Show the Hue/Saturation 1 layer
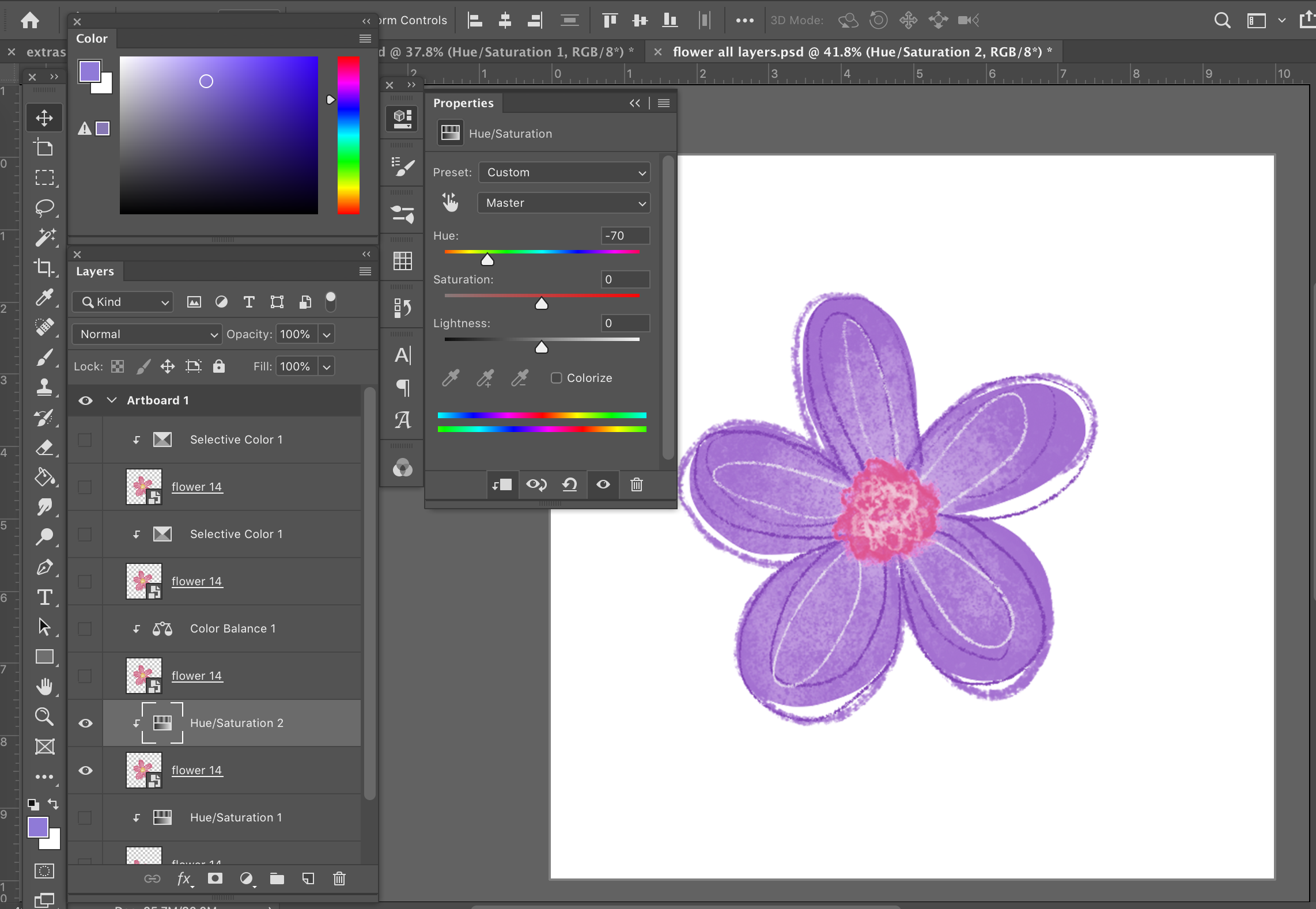The width and height of the screenshot is (1316, 909). (x=85, y=817)
